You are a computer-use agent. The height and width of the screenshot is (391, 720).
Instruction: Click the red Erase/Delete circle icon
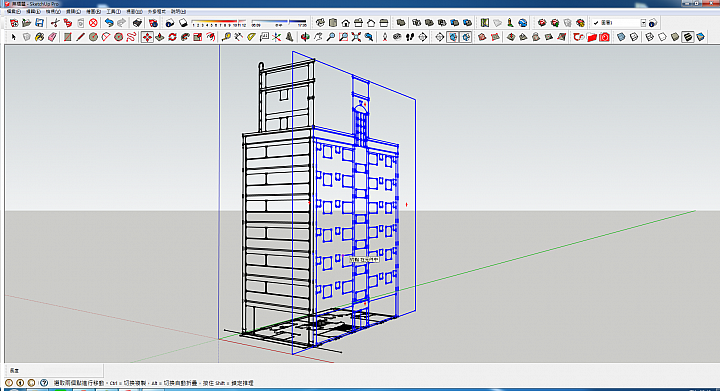coord(93,23)
